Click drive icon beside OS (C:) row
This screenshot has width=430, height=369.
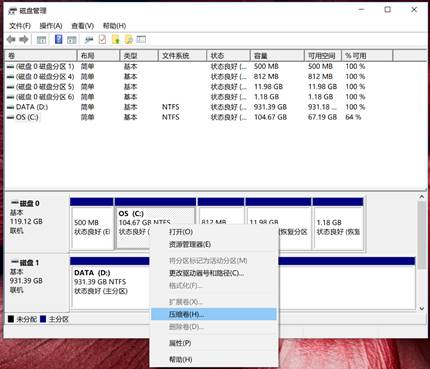point(10,118)
